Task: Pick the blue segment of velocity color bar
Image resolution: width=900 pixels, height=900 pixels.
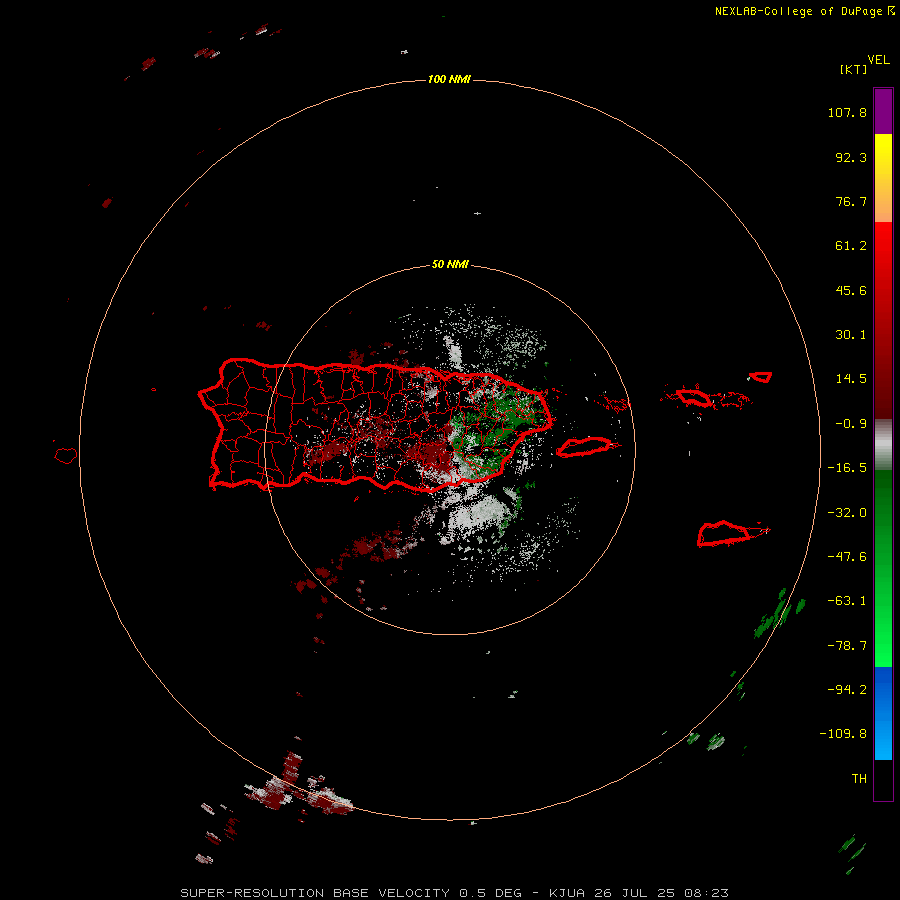Action: tap(883, 713)
